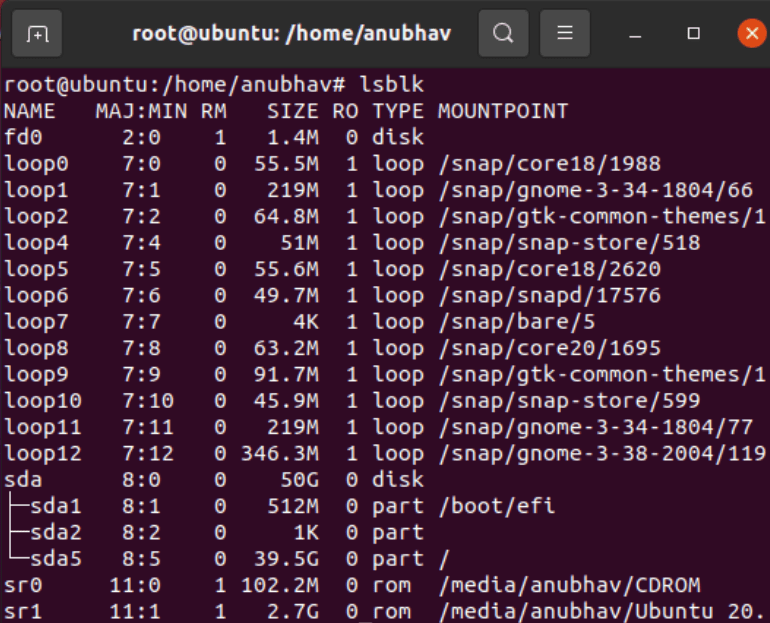Click the 102.2M size value
770x623 pixels.
coord(280,585)
